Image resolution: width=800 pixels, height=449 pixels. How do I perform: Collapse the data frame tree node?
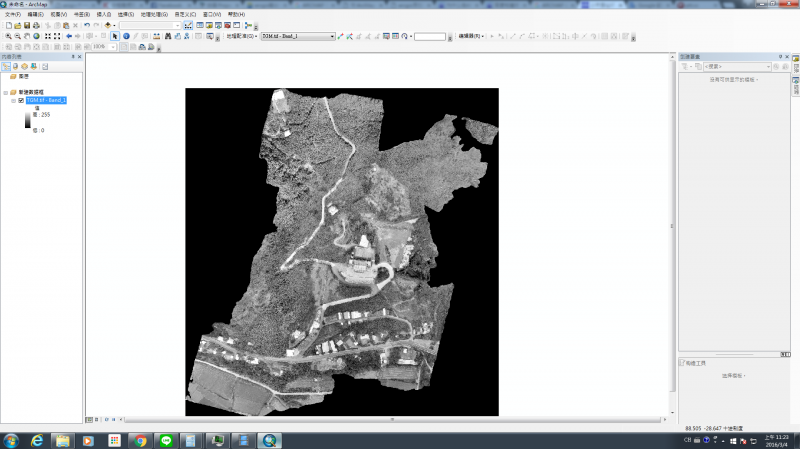click(6, 91)
